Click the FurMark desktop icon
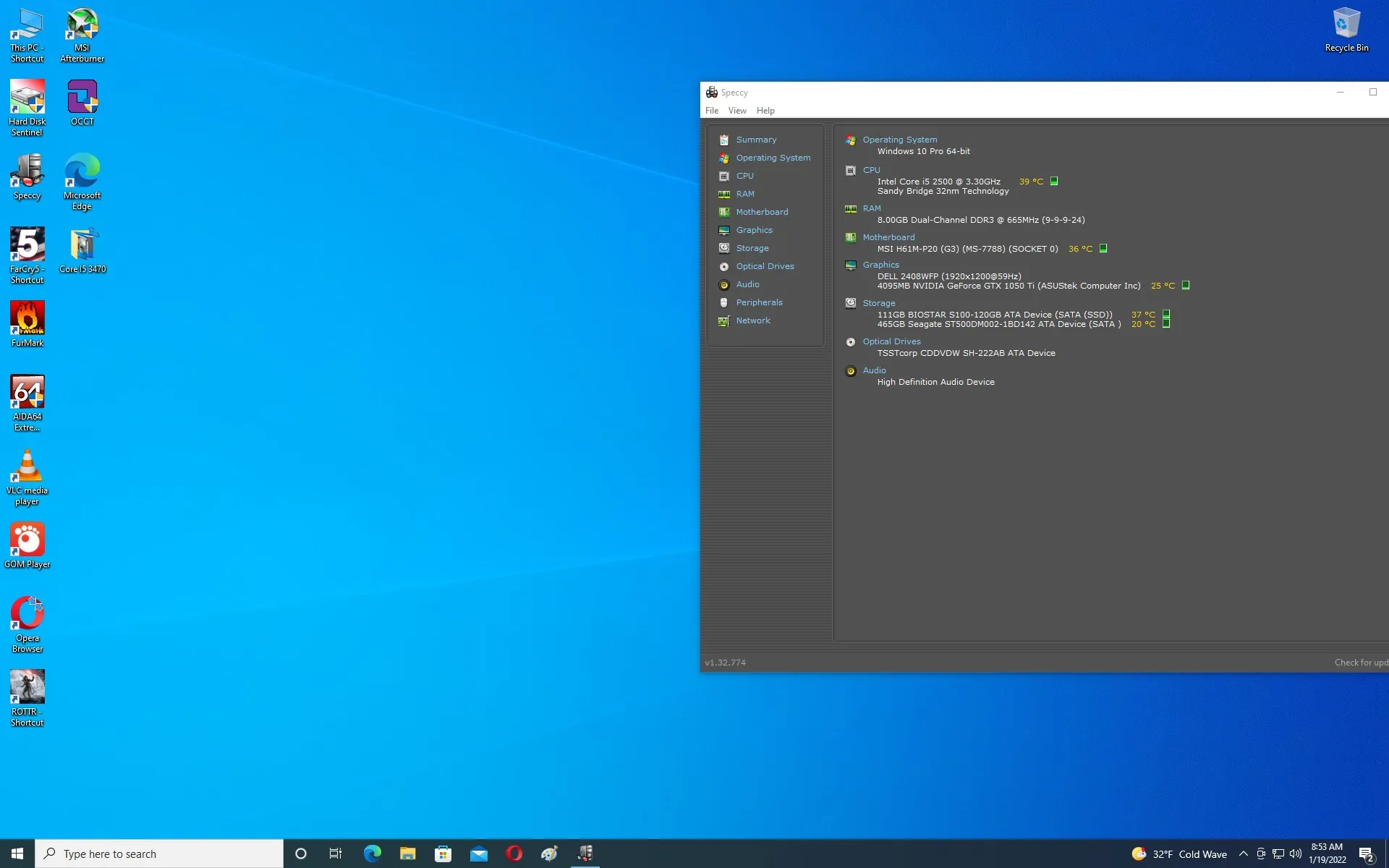This screenshot has height=868, width=1389. pos(27,324)
